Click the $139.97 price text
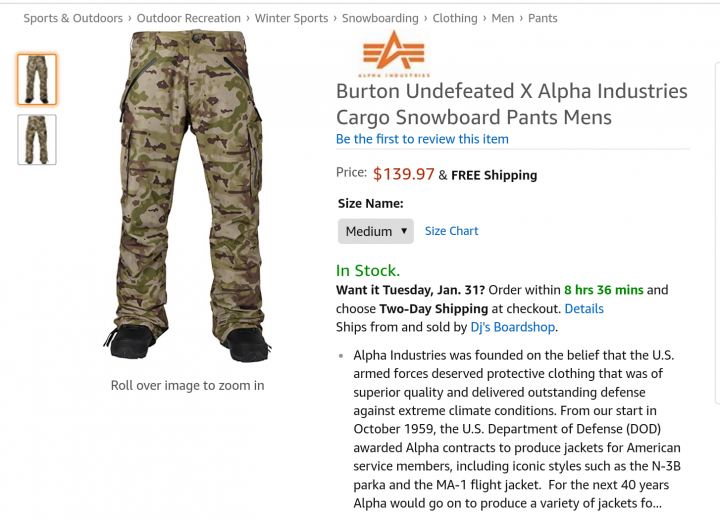This screenshot has height=520, width=720. pos(403,174)
